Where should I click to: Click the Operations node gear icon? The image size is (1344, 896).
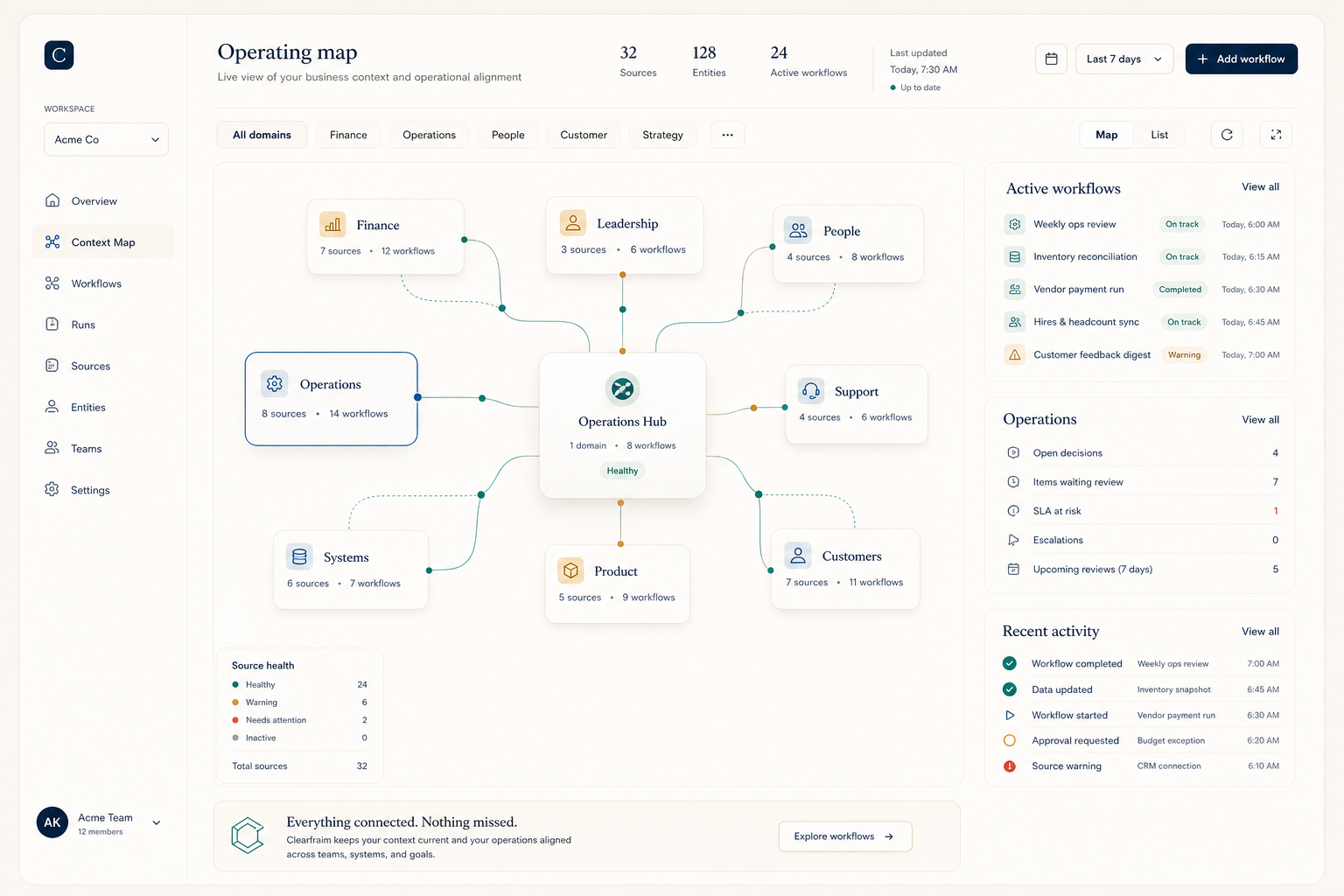(275, 383)
